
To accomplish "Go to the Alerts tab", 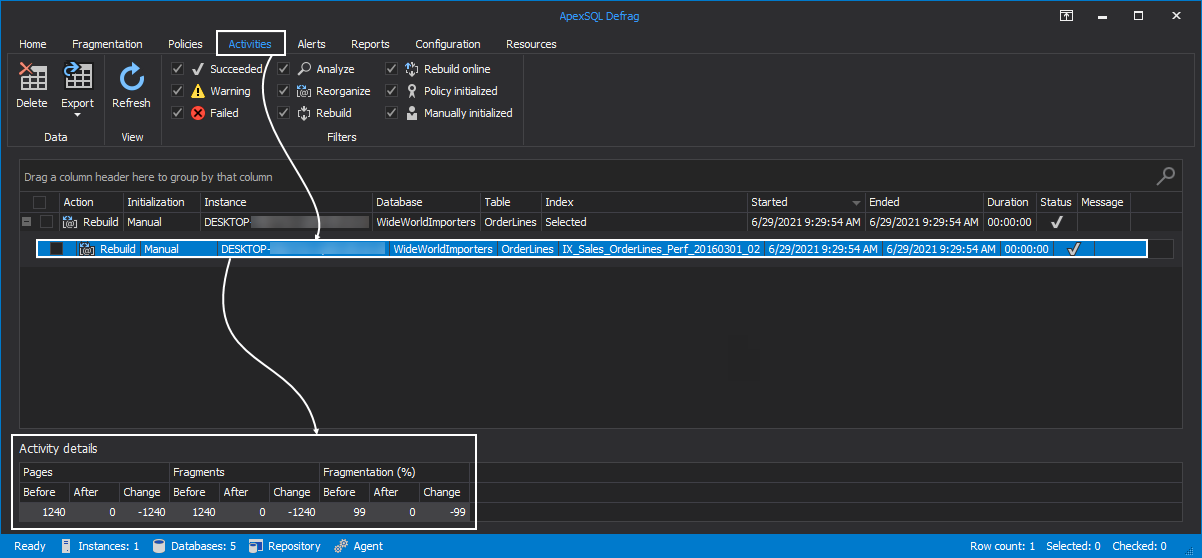I will (x=311, y=44).
